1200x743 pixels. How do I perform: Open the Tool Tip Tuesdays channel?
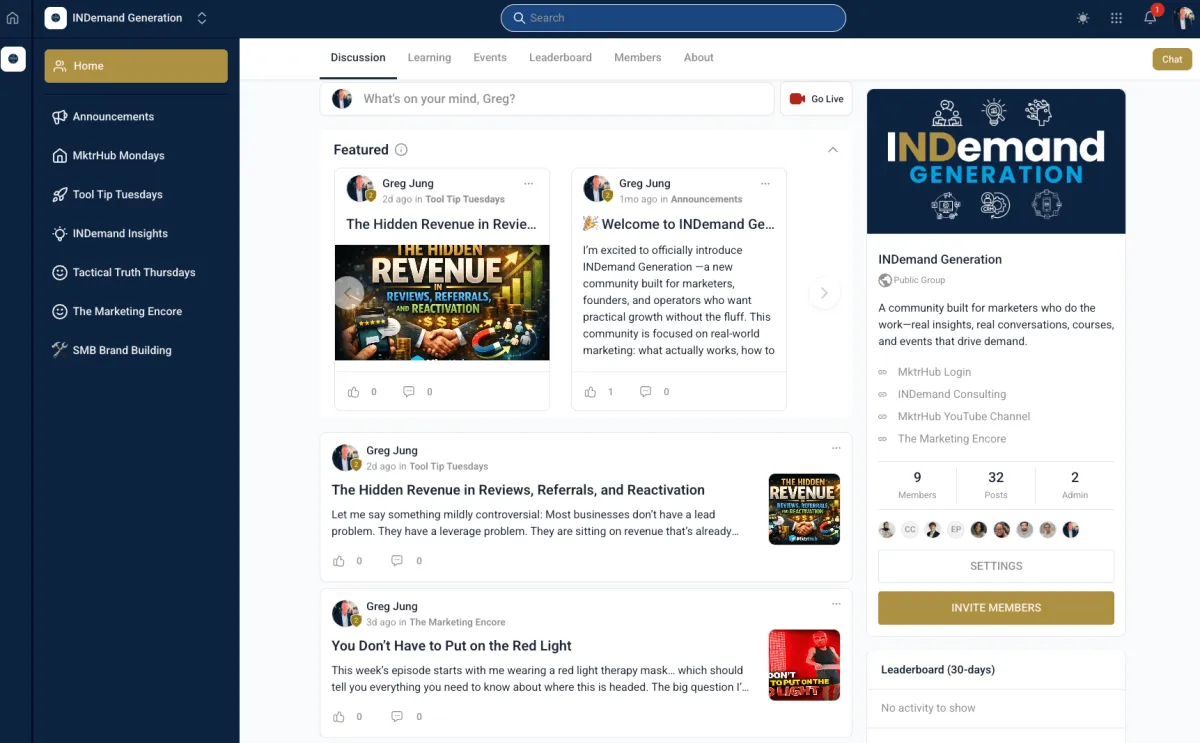[117, 195]
